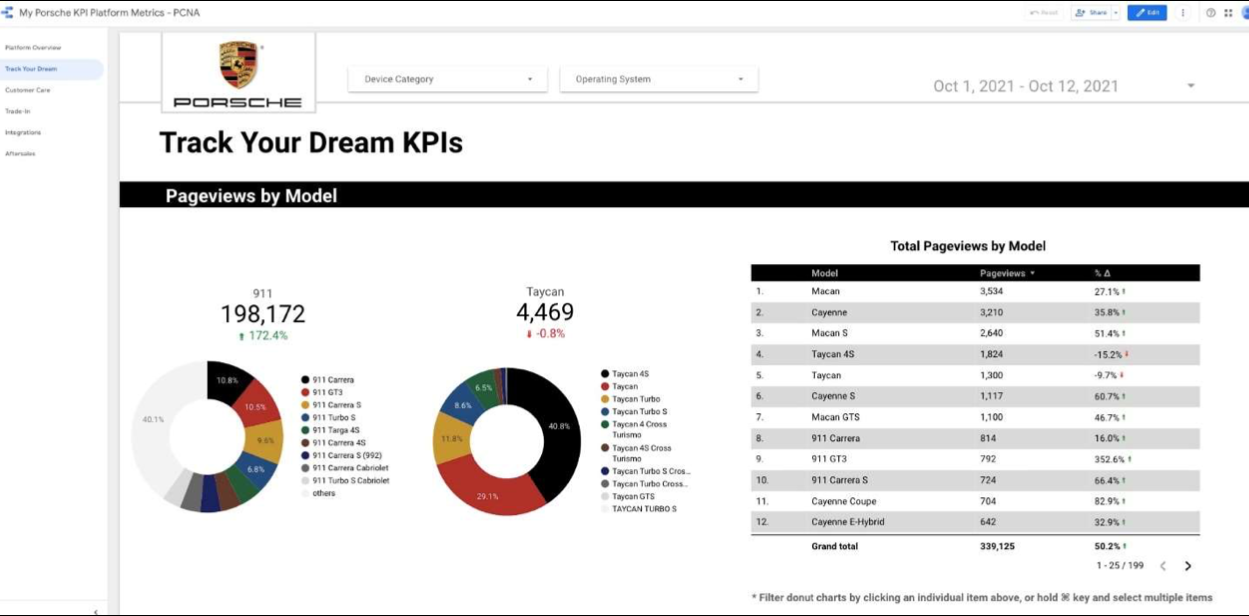Click the Porsche crest logo
Screen dimensions: 1249x616
238,65
